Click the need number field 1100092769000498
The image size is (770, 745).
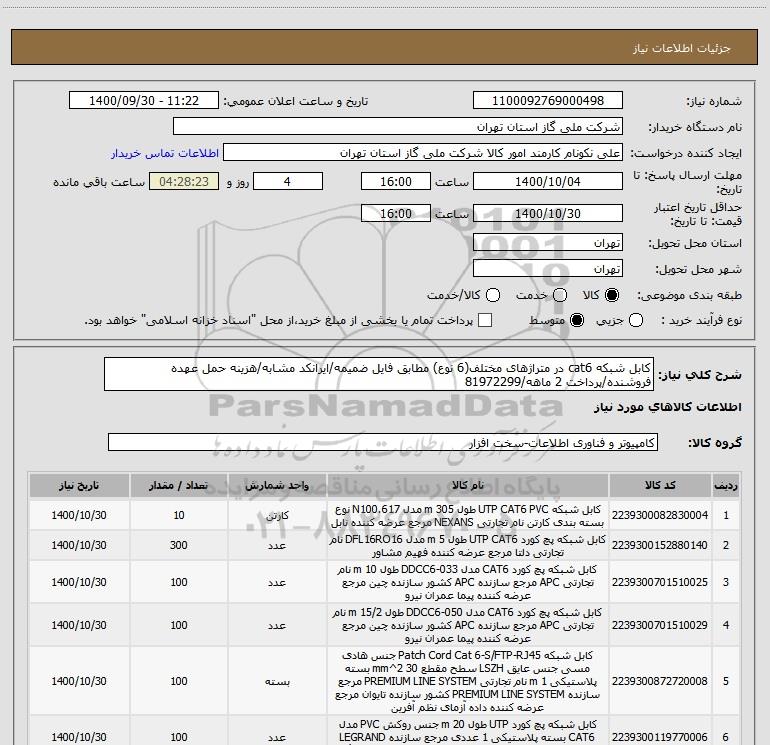click(548, 101)
